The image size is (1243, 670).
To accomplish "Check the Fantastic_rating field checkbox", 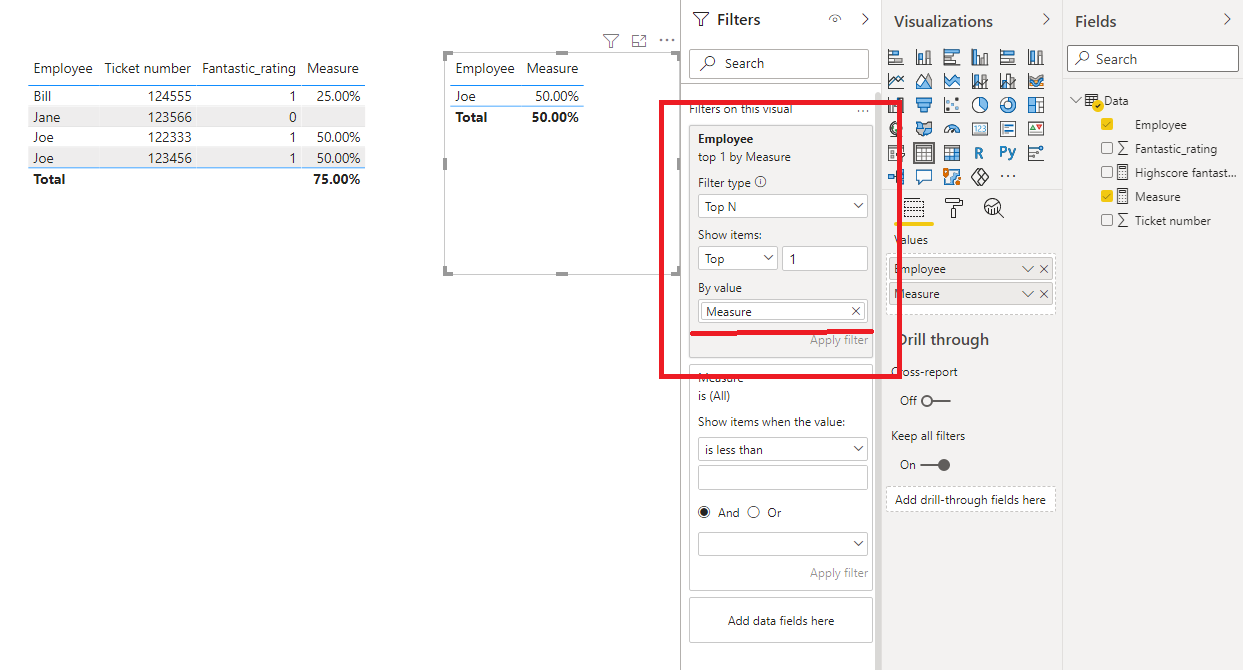I will [x=1107, y=149].
